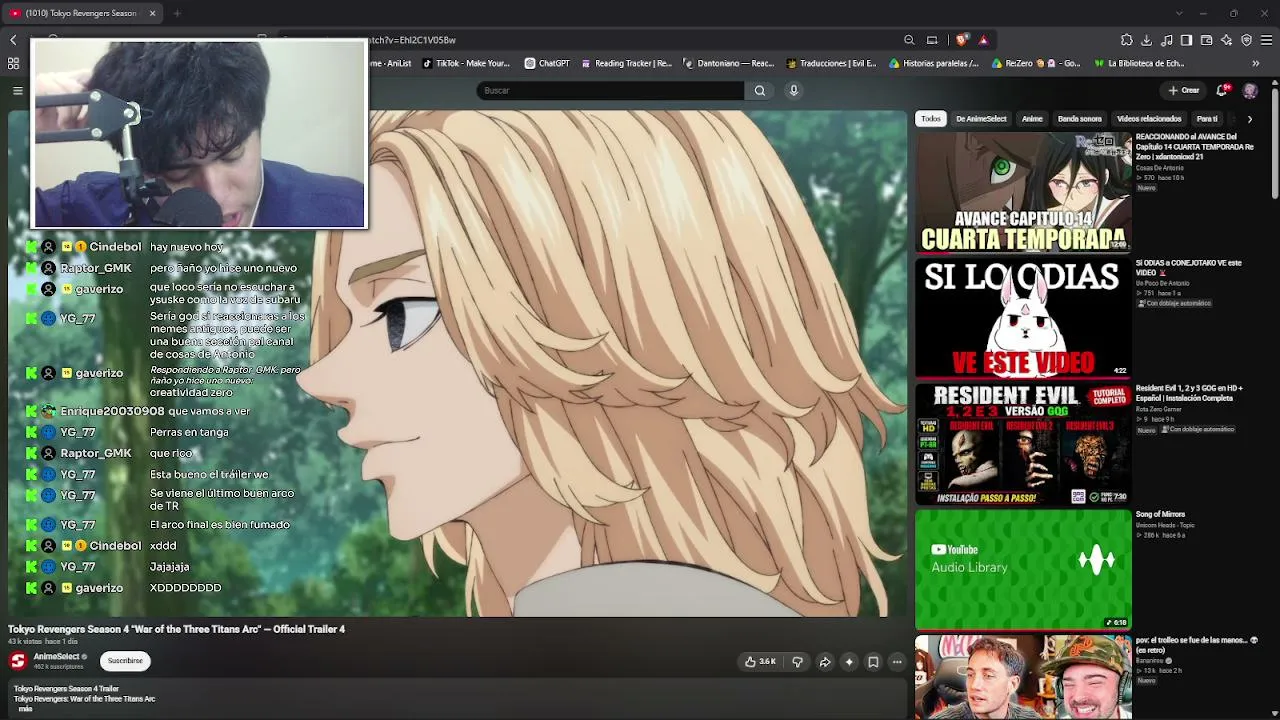
Task: Open the AnimeSelect channel name link
Action: coord(56,657)
